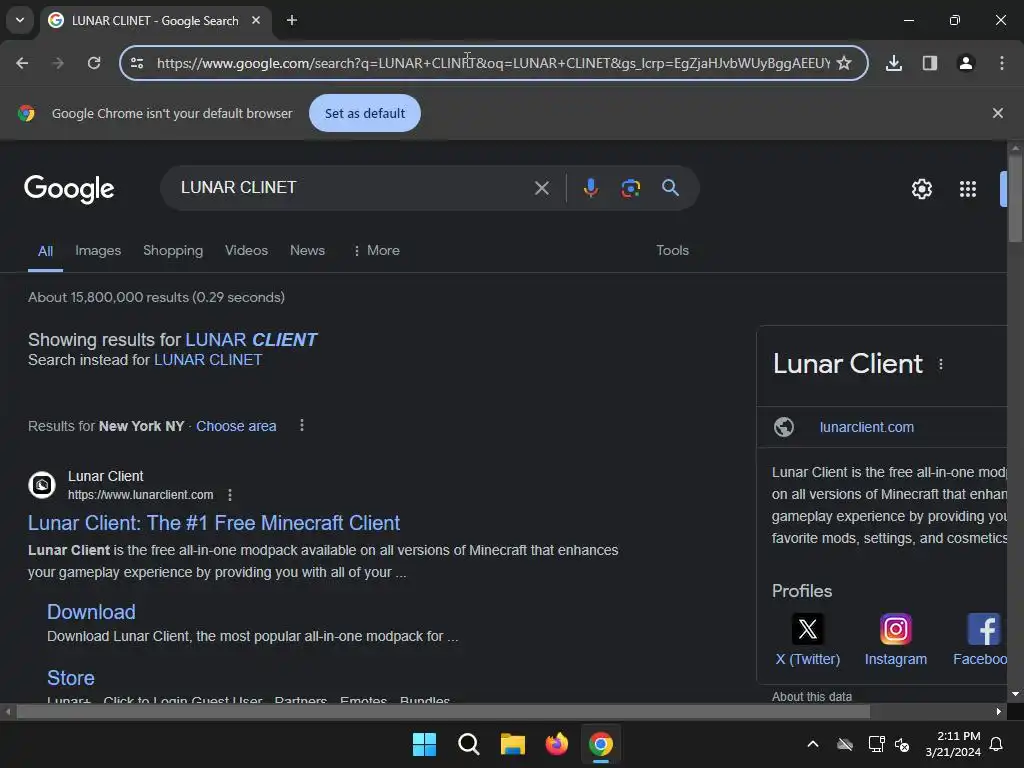The width and height of the screenshot is (1024, 768).
Task: Open the Google apps grid
Action: pos(968,189)
